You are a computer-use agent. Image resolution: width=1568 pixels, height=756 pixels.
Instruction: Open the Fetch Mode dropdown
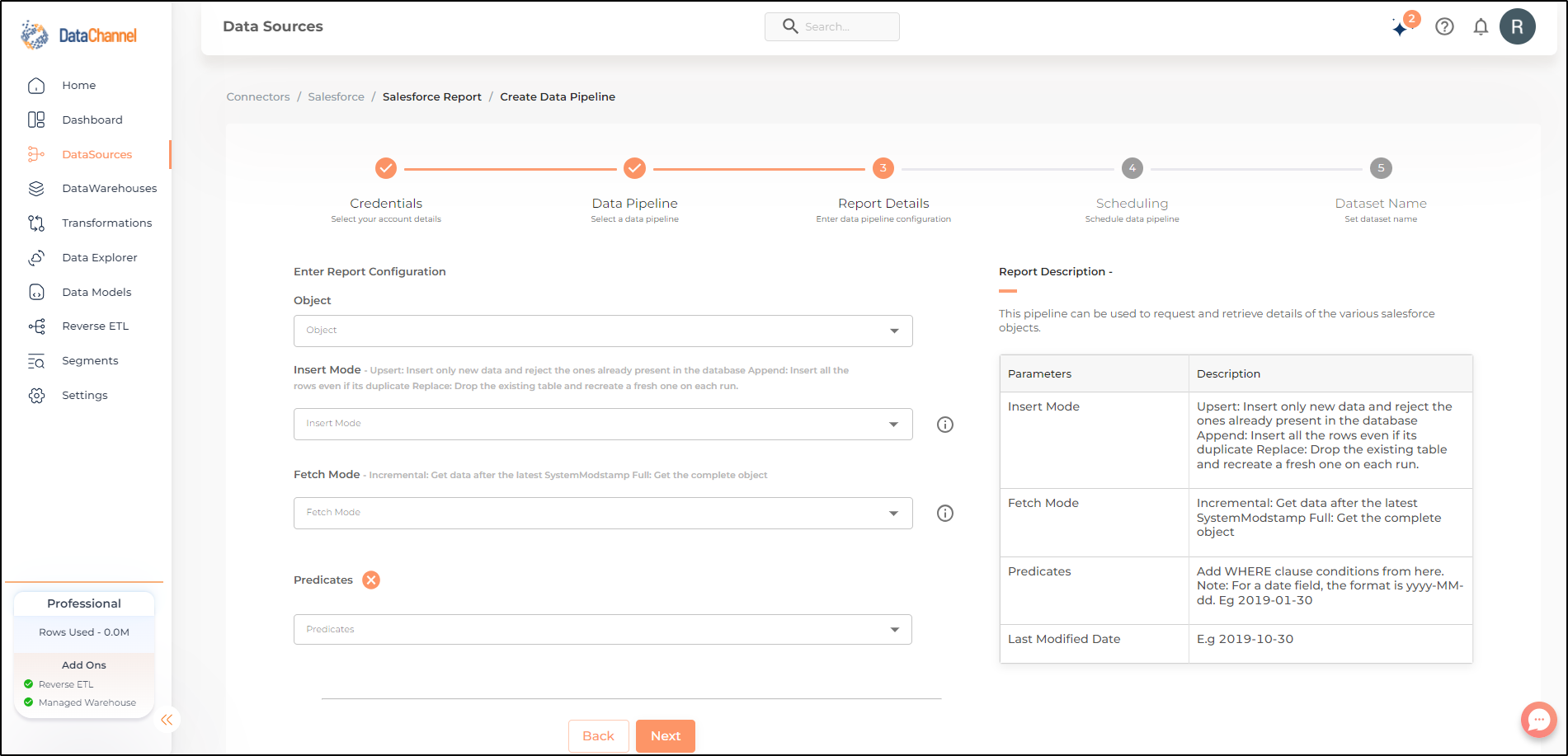(x=603, y=513)
